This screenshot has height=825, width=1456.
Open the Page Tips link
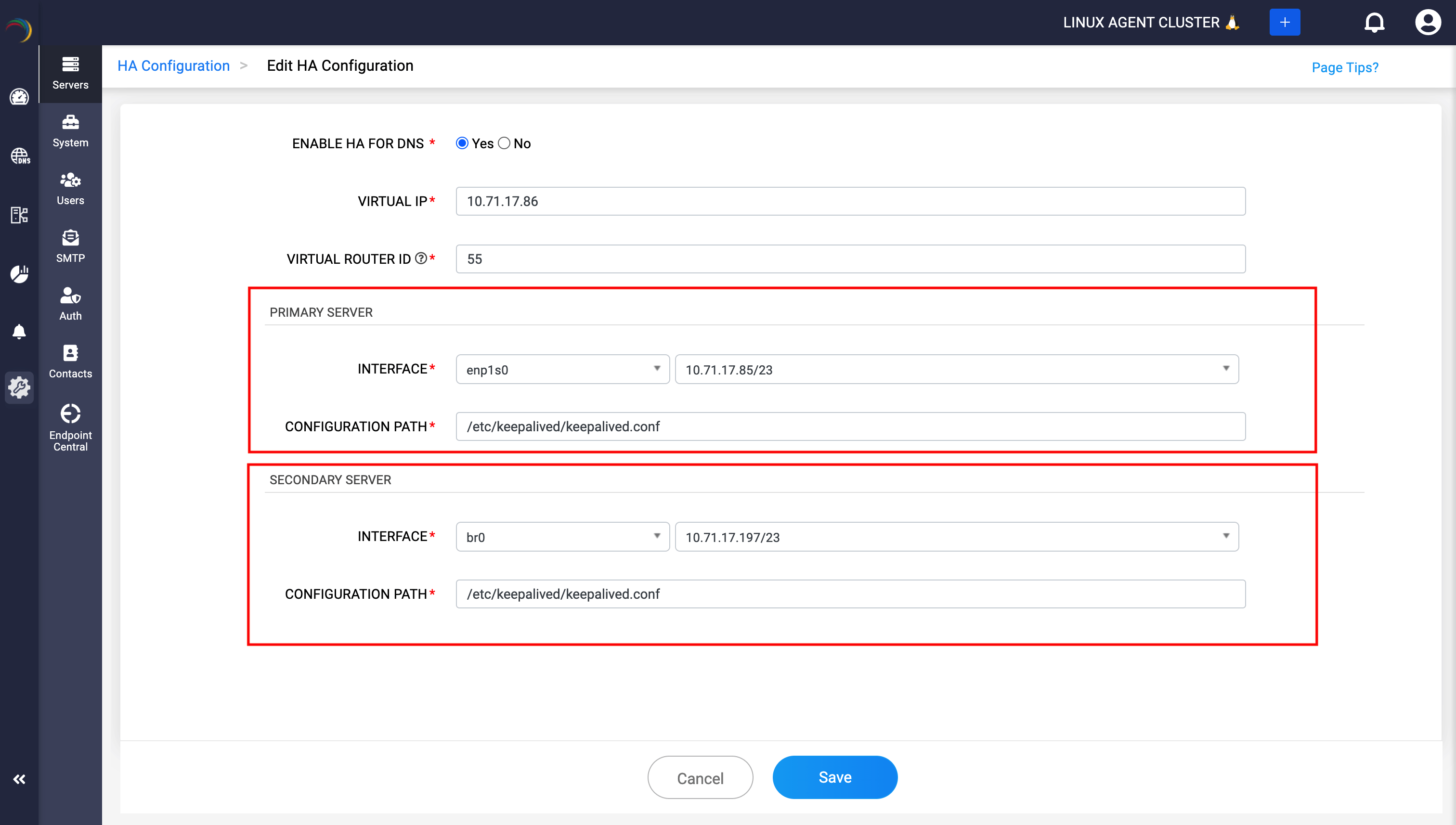point(1344,67)
